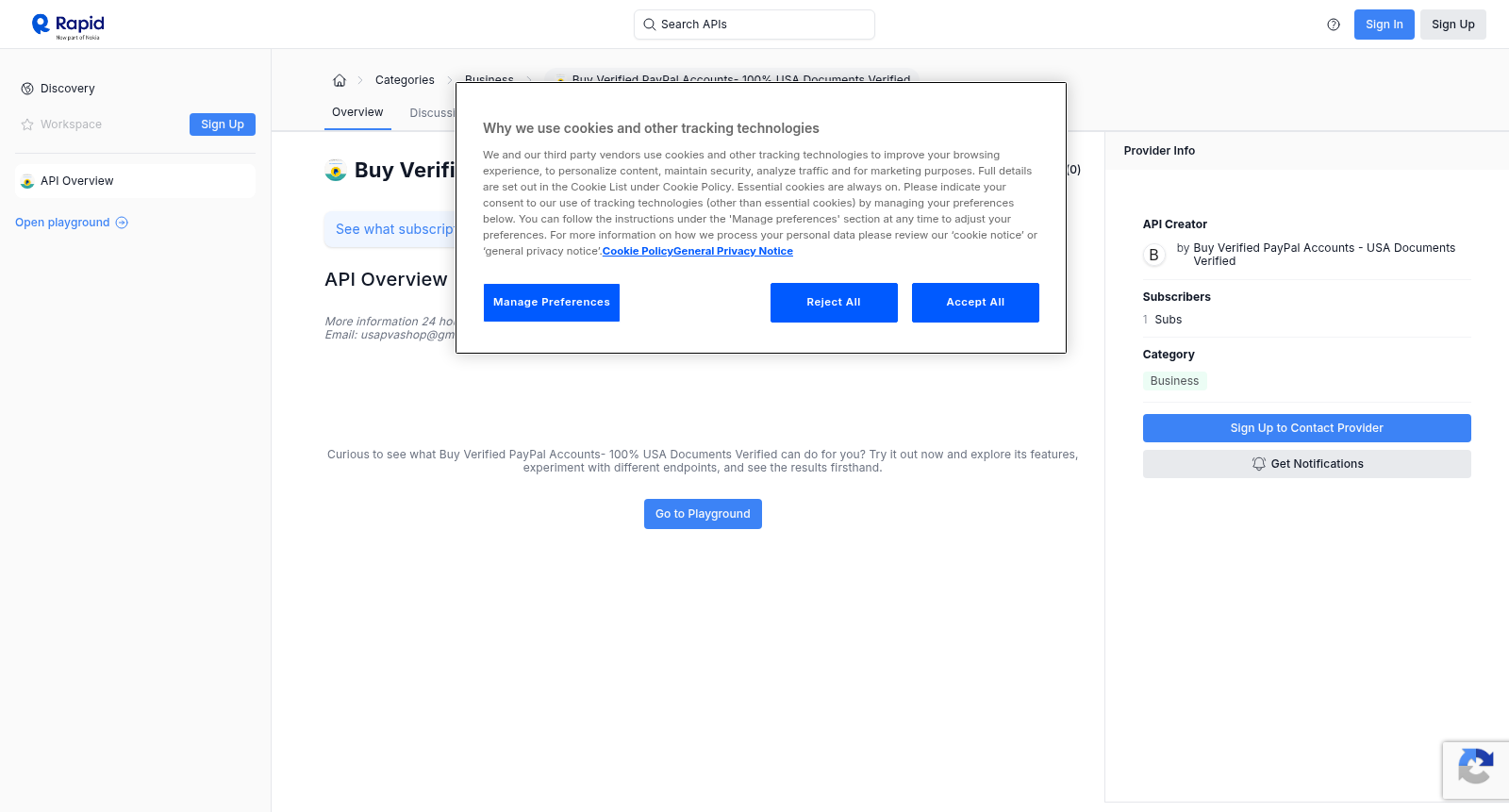Select Workspace in the sidebar
The height and width of the screenshot is (812, 1509).
pos(71,124)
